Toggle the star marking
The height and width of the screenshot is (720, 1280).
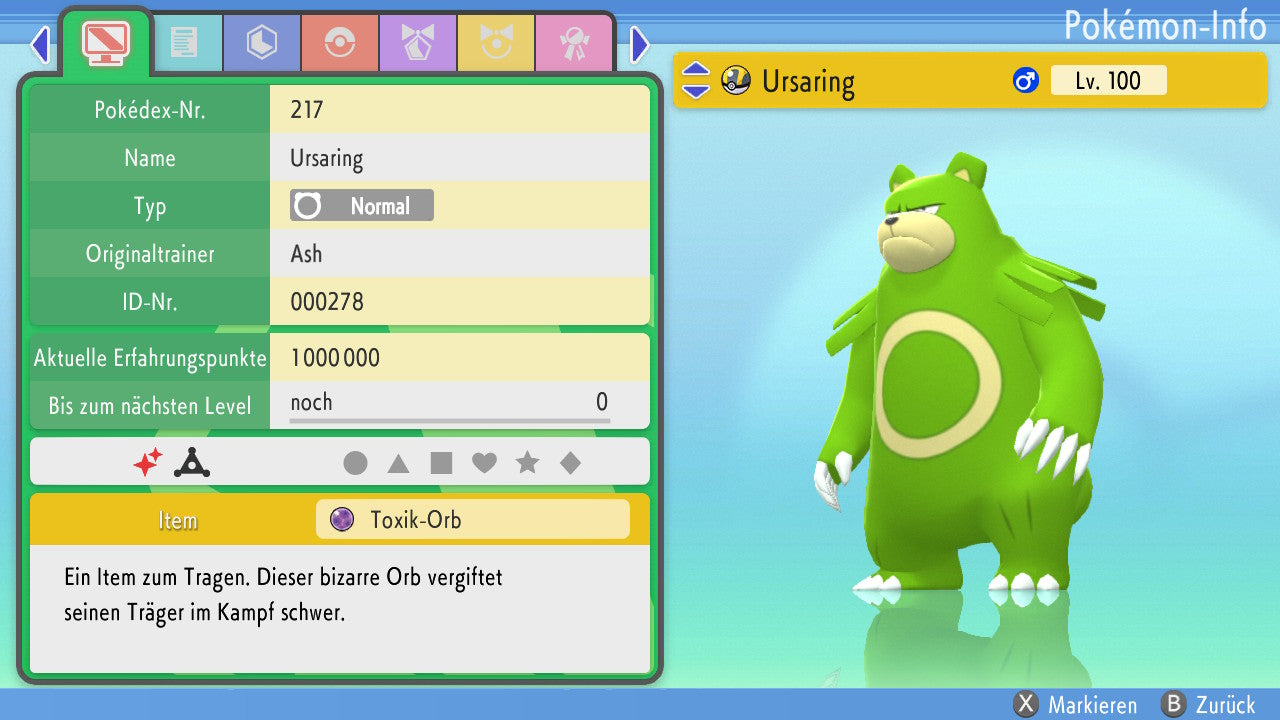click(x=527, y=463)
